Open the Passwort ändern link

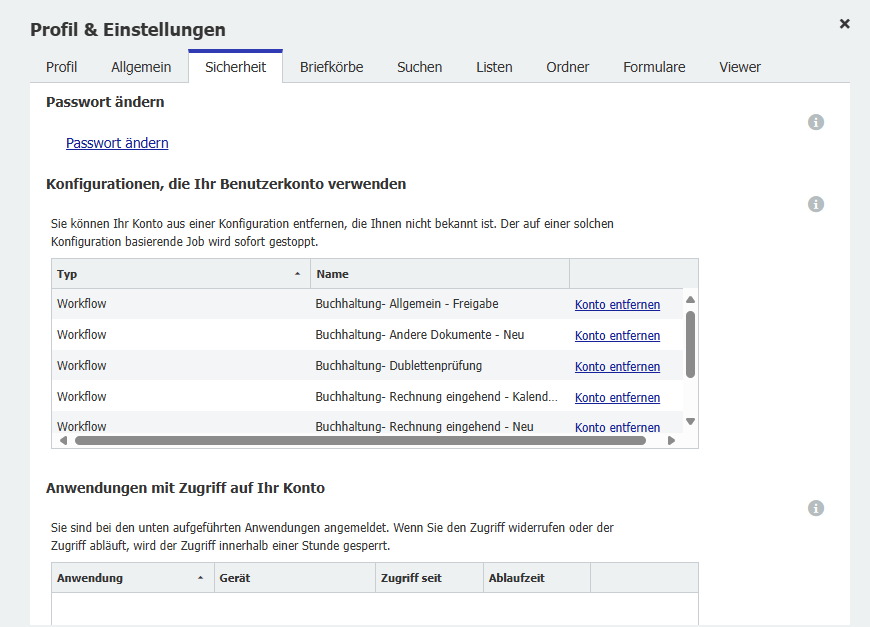coord(117,143)
